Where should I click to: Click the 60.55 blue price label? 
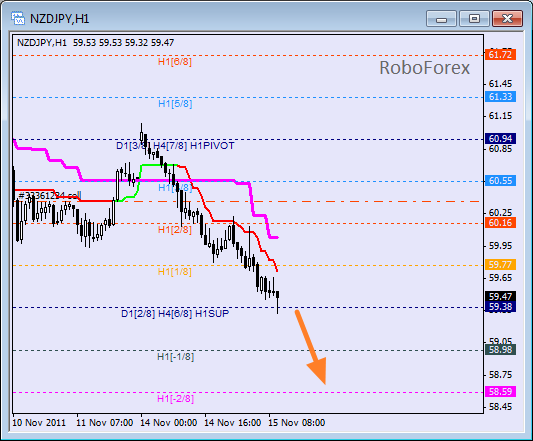click(x=500, y=181)
